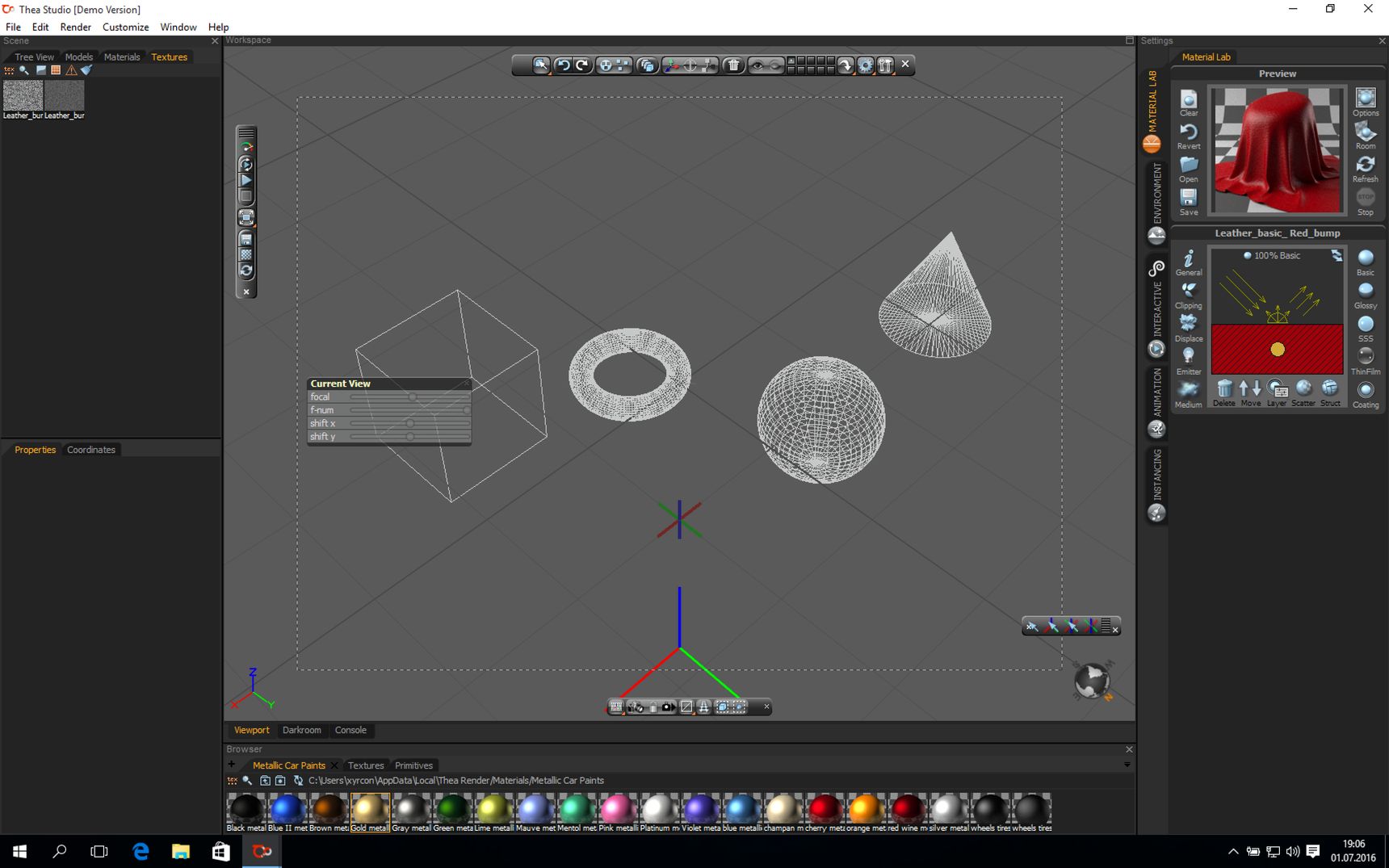The image size is (1389, 868).
Task: Delete the selected material layer
Action: click(x=1224, y=393)
